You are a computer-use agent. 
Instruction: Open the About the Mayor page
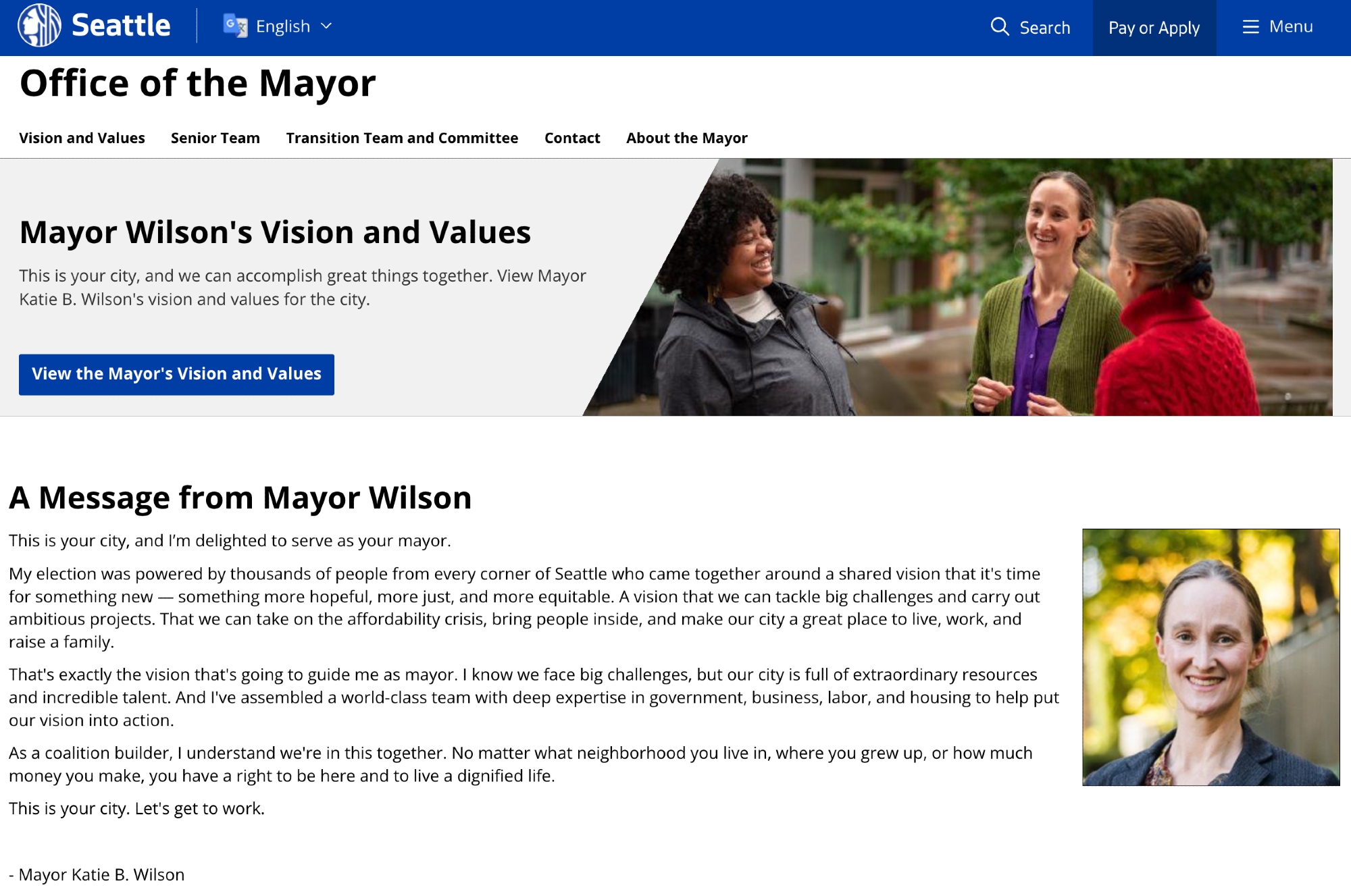click(686, 138)
